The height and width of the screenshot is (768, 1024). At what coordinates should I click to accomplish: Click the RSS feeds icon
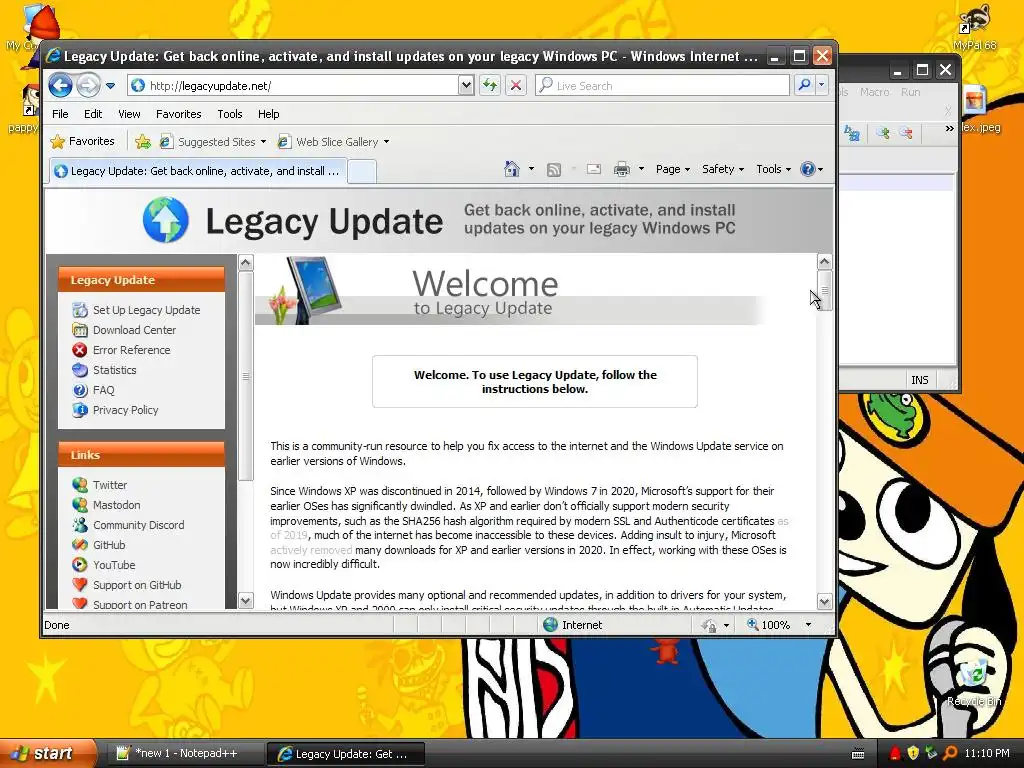[x=554, y=170]
